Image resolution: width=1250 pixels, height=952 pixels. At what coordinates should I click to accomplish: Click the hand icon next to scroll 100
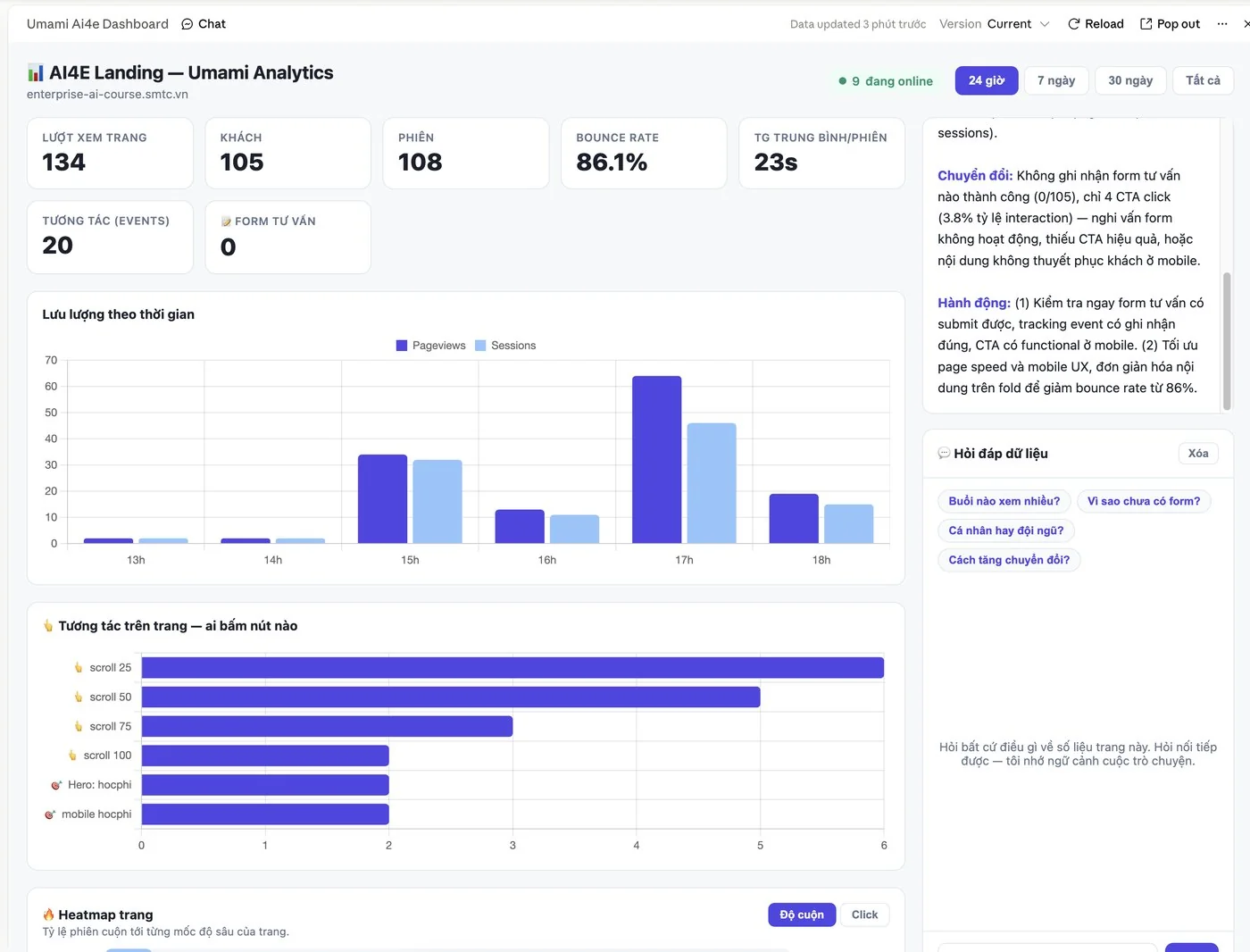[72, 756]
